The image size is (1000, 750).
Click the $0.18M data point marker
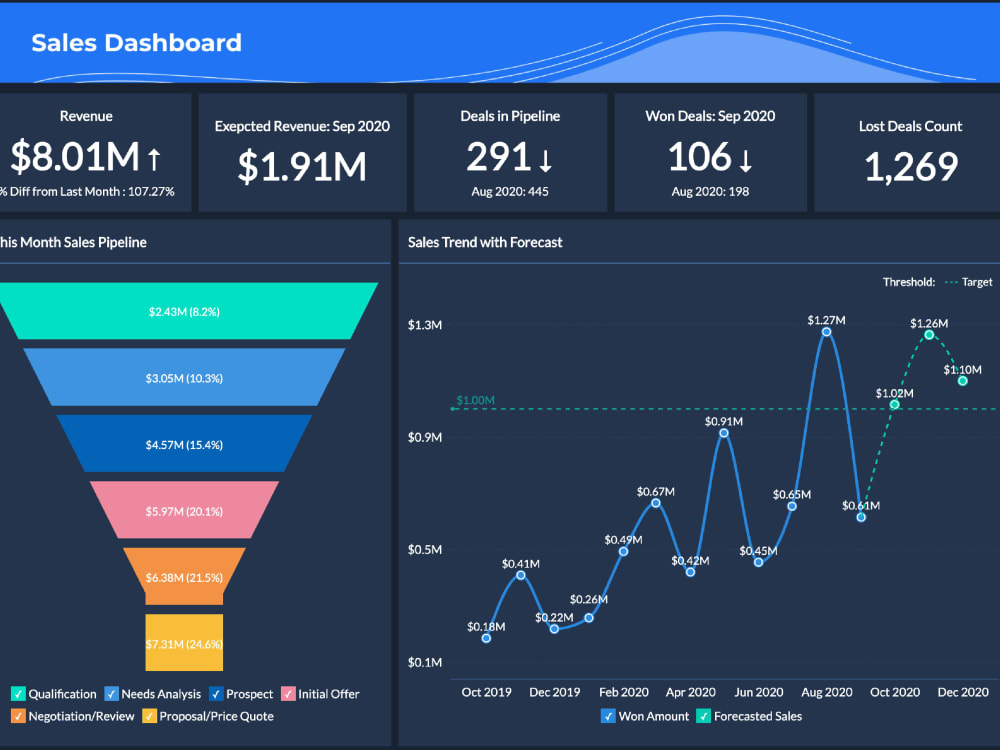click(486, 638)
